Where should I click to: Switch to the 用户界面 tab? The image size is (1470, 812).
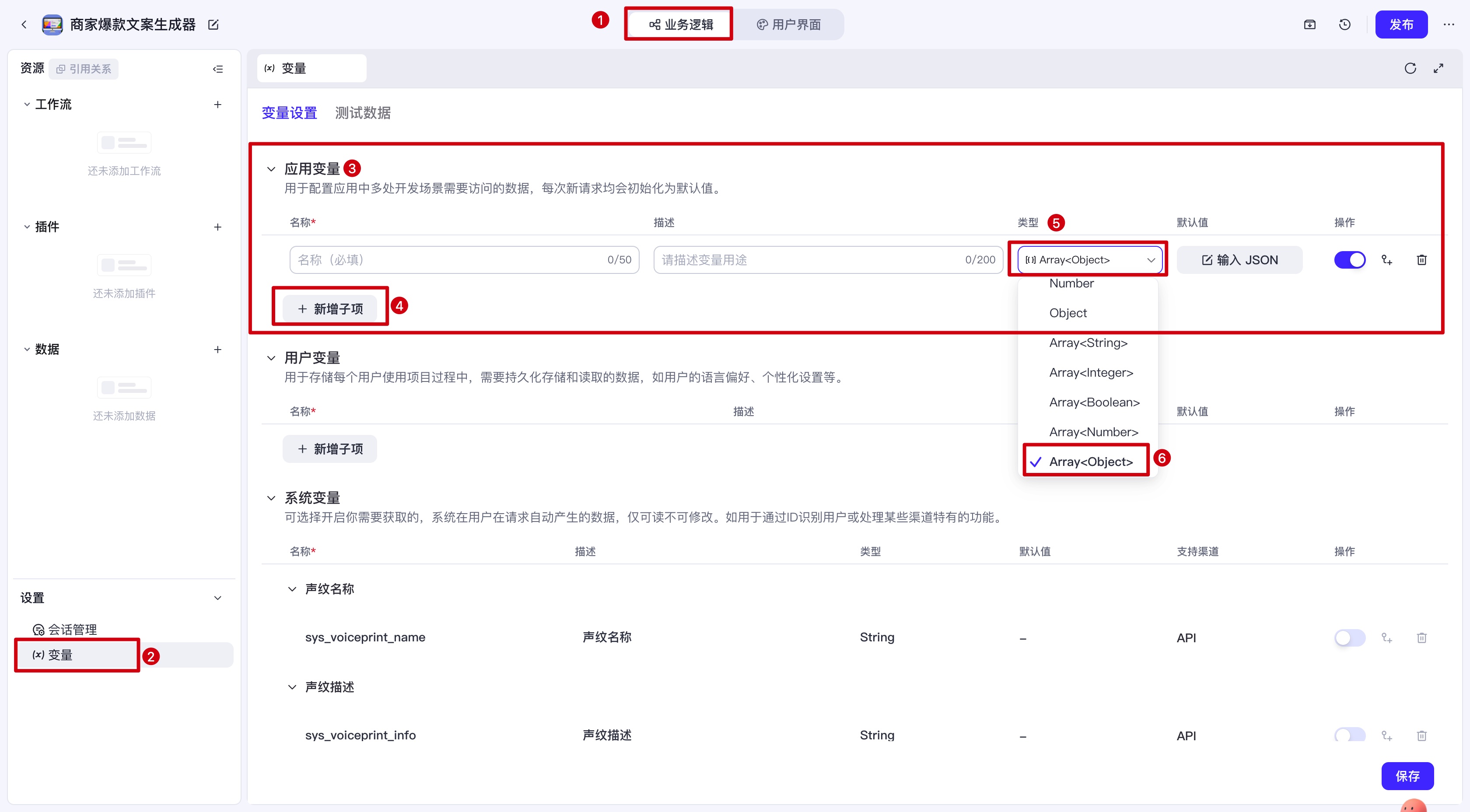(x=789, y=24)
